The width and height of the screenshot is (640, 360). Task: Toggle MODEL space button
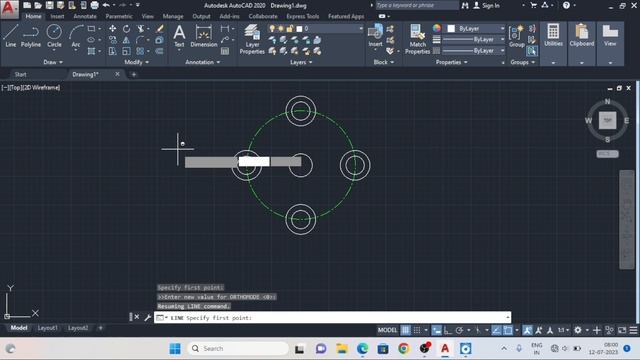(x=387, y=330)
